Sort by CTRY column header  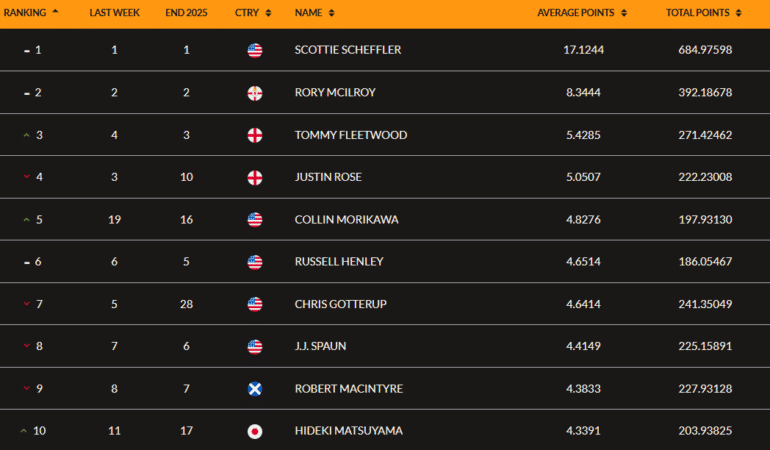click(x=253, y=13)
